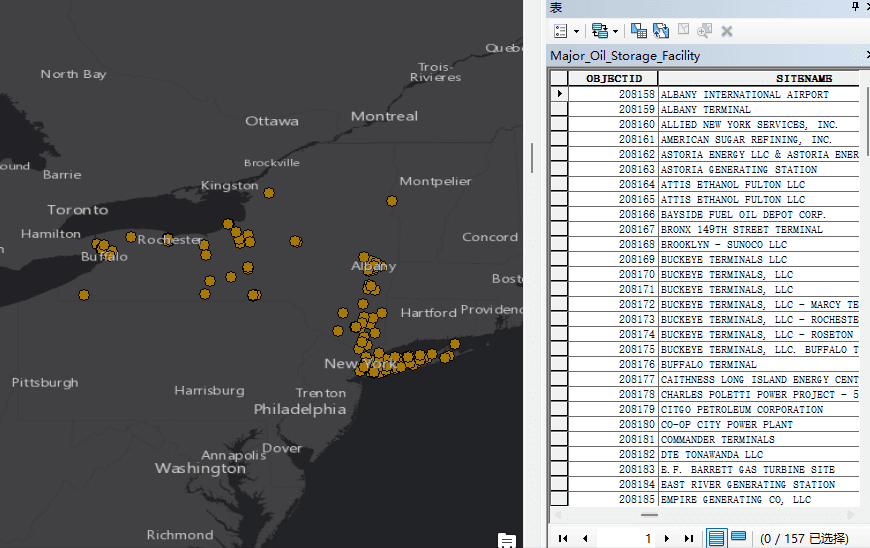Open the Related Tables icon

(600, 31)
